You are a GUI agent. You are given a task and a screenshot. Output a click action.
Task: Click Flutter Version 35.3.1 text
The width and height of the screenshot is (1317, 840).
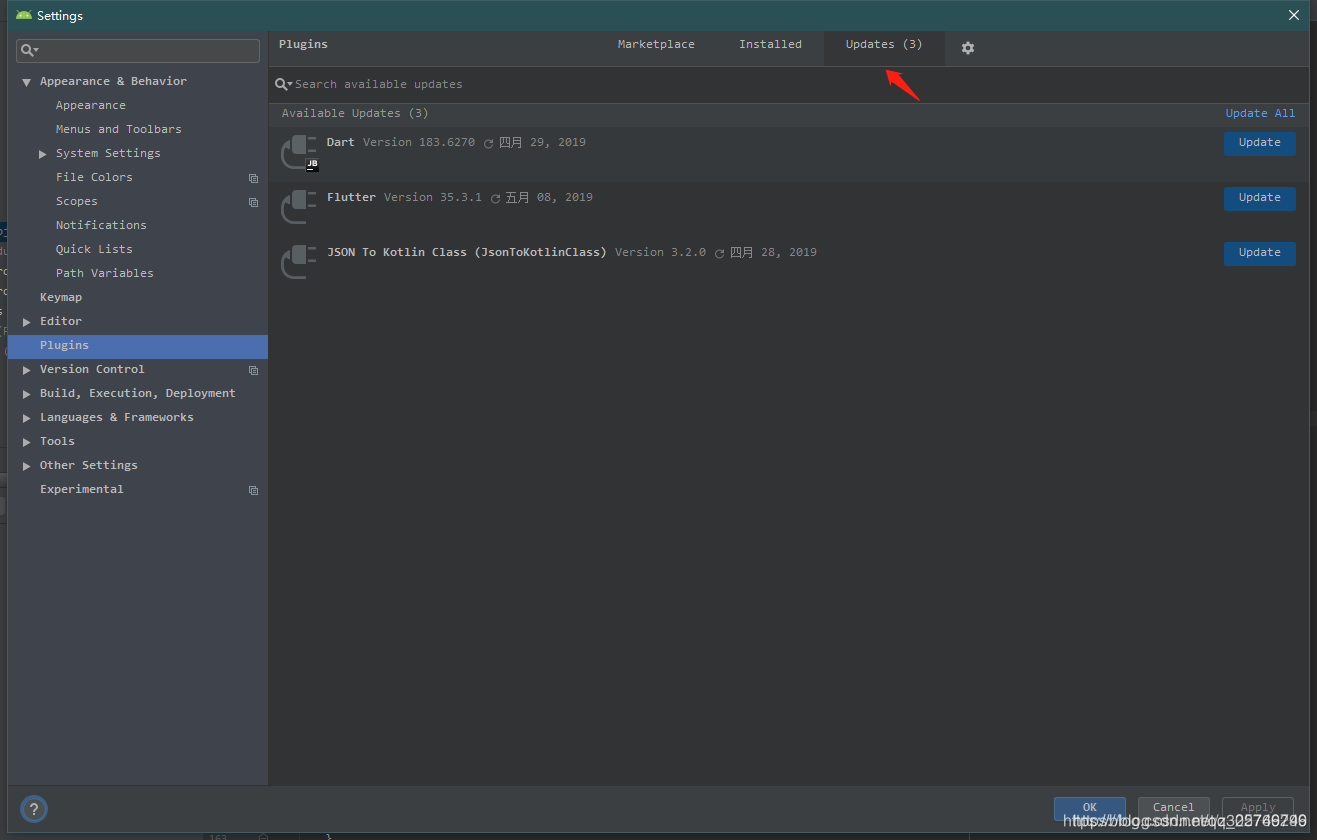(x=433, y=198)
